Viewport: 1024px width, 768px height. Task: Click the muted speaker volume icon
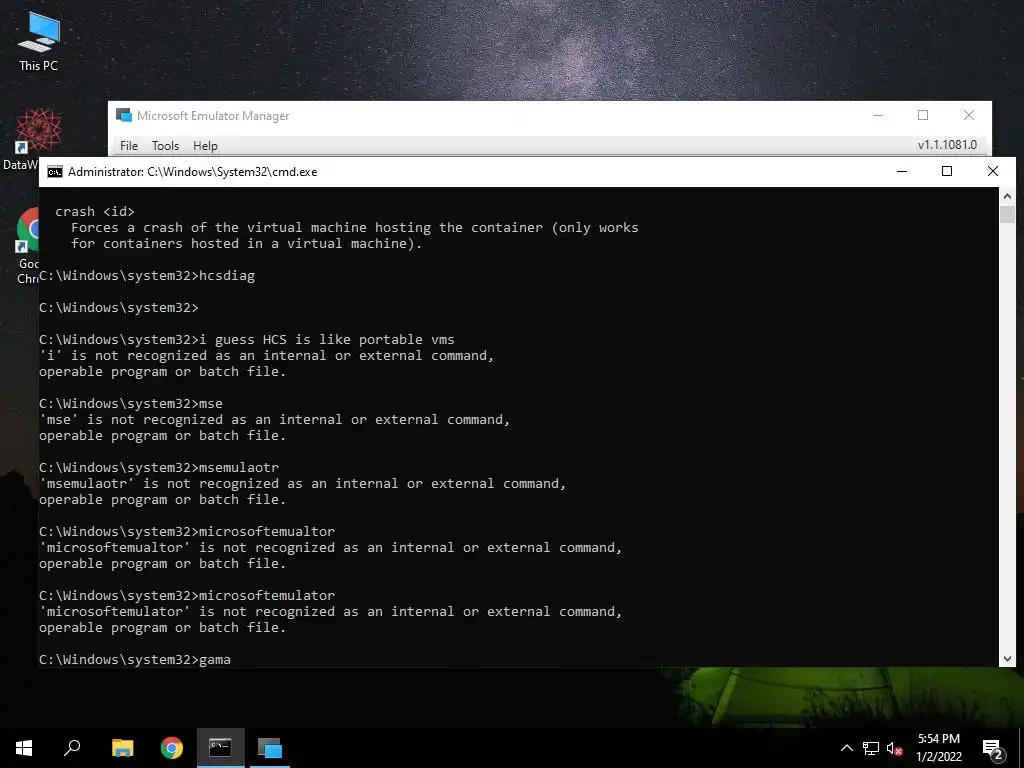point(894,748)
